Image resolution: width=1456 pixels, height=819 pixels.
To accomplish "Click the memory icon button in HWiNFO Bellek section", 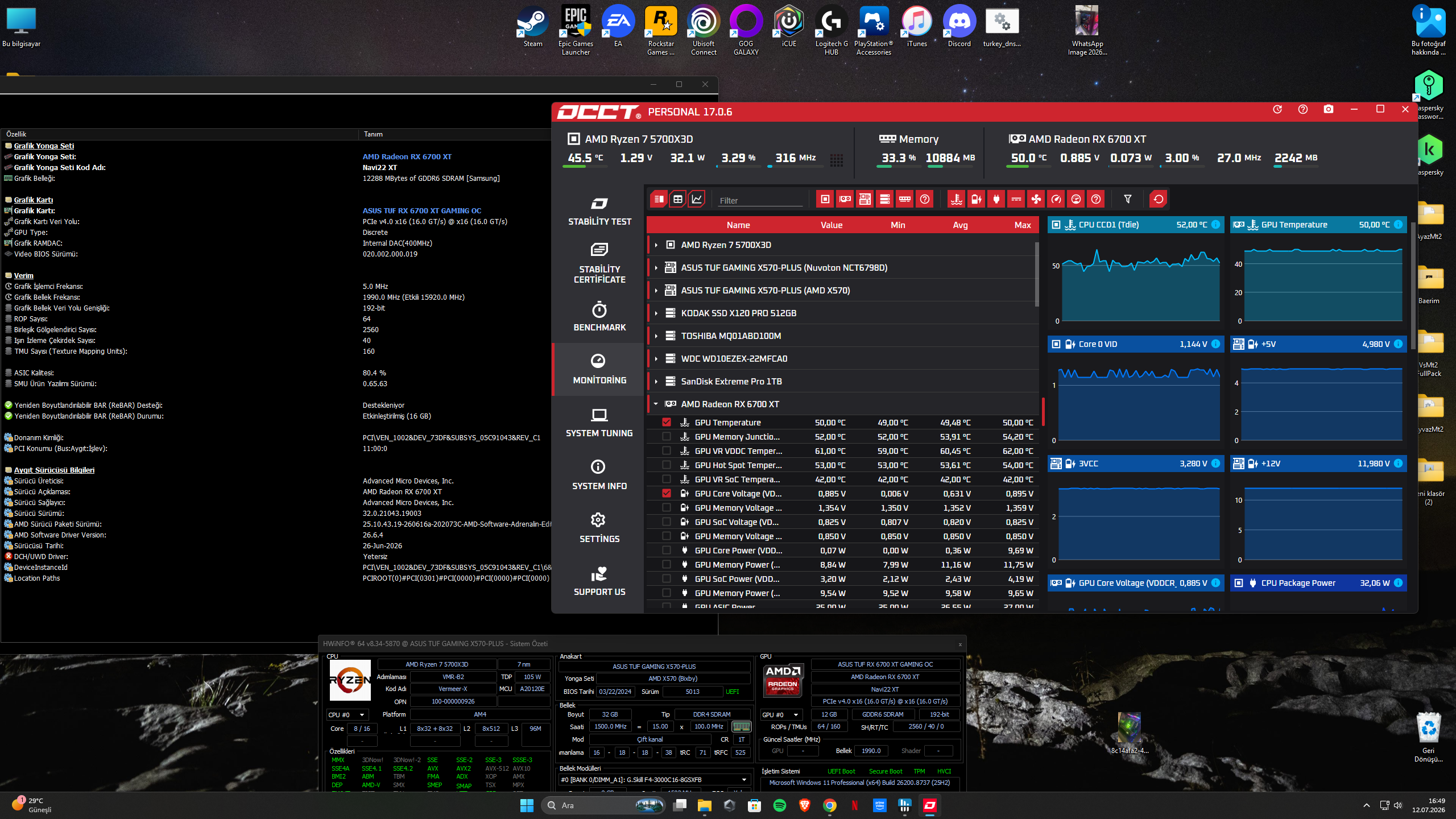I will pyautogui.click(x=741, y=726).
